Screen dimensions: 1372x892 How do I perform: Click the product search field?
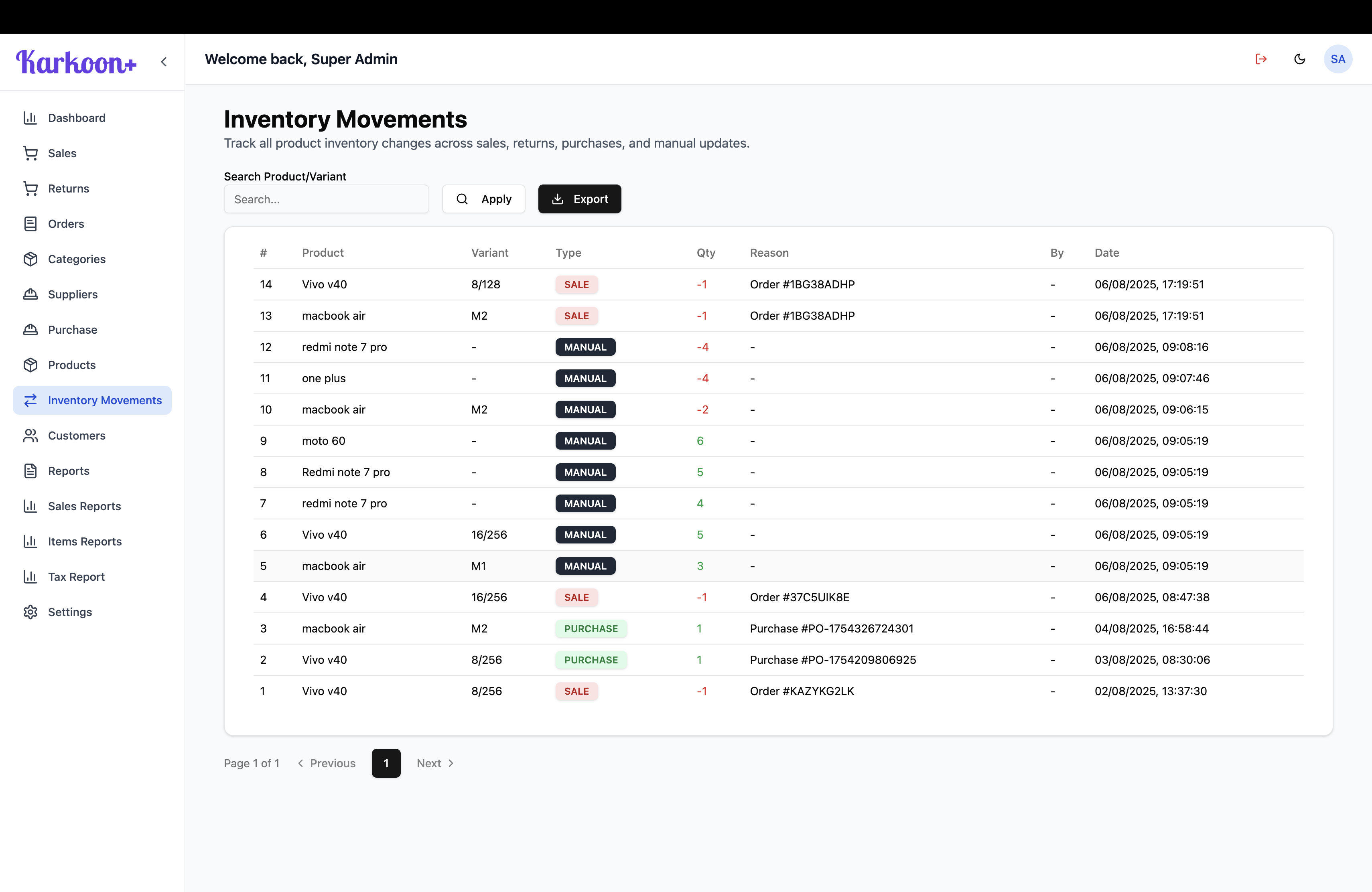326,199
